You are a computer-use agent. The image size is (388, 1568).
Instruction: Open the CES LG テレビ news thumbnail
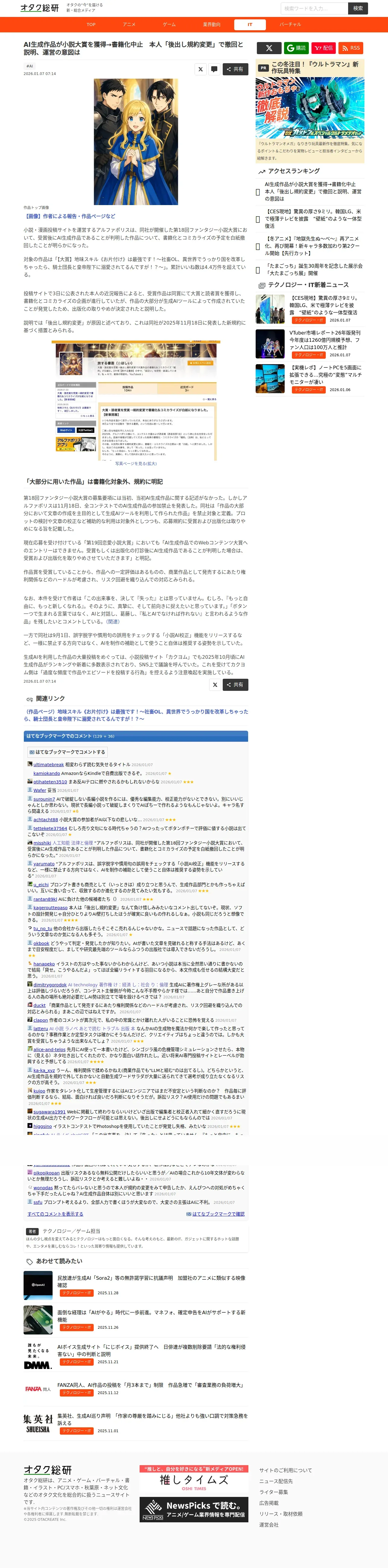click(270, 309)
